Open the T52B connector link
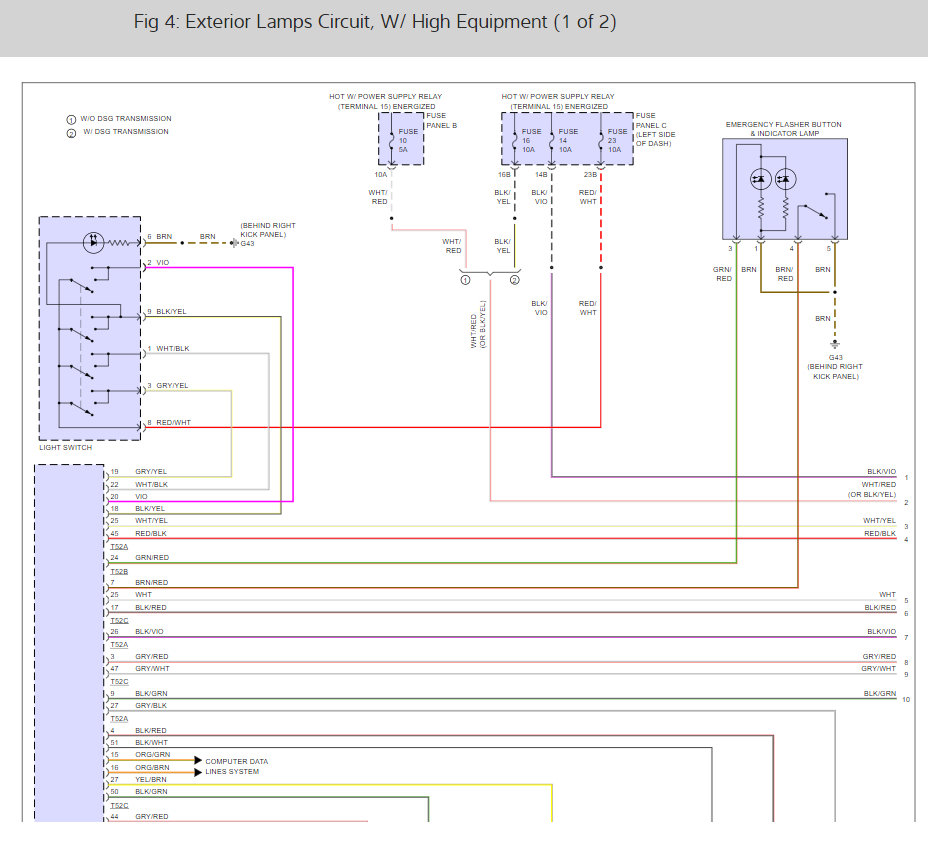 pos(119,571)
